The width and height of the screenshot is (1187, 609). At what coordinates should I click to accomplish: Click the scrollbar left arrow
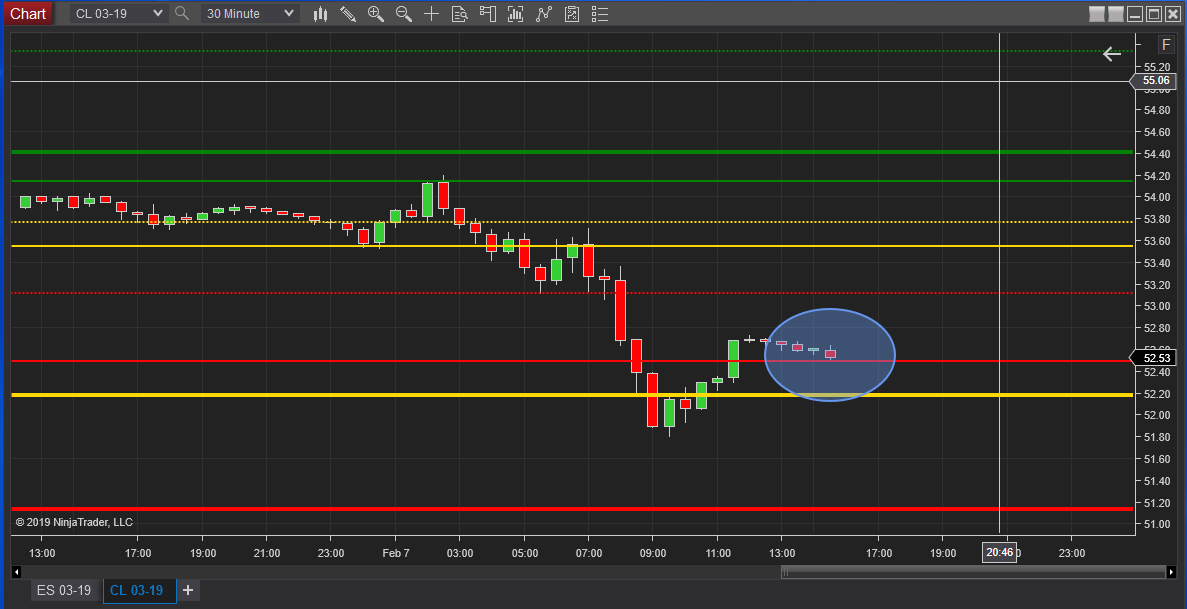[17, 573]
